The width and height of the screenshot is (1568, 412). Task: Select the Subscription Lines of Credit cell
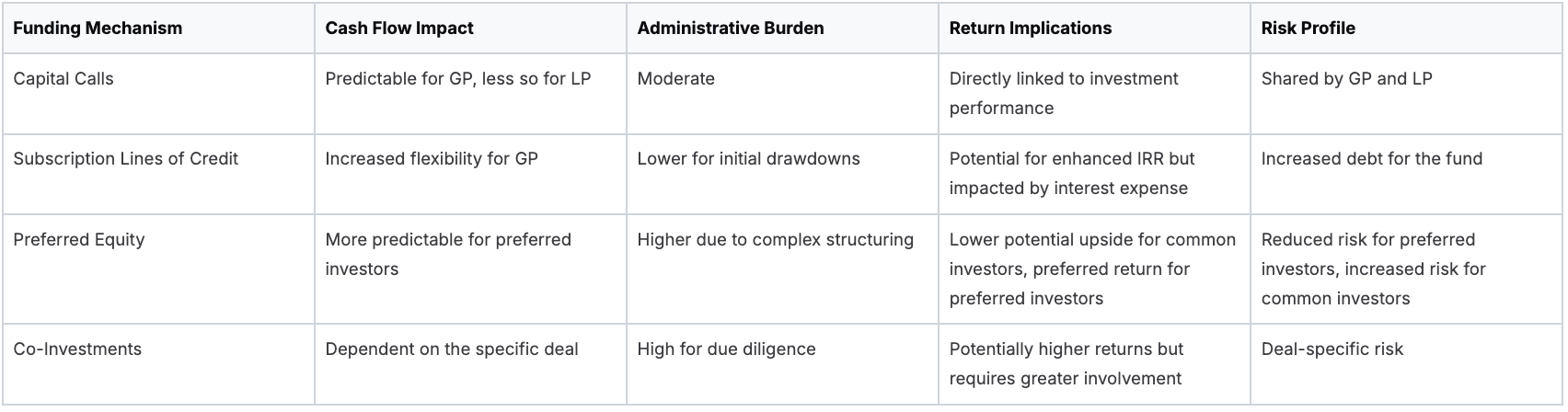(x=126, y=159)
